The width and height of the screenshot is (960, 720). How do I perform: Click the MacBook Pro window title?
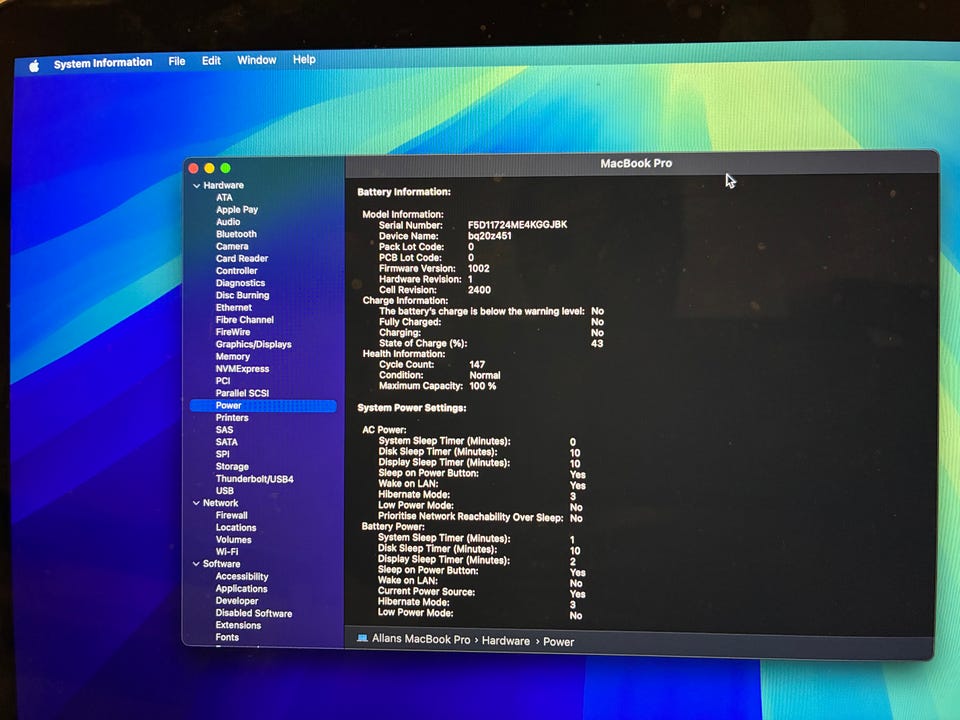pos(636,163)
